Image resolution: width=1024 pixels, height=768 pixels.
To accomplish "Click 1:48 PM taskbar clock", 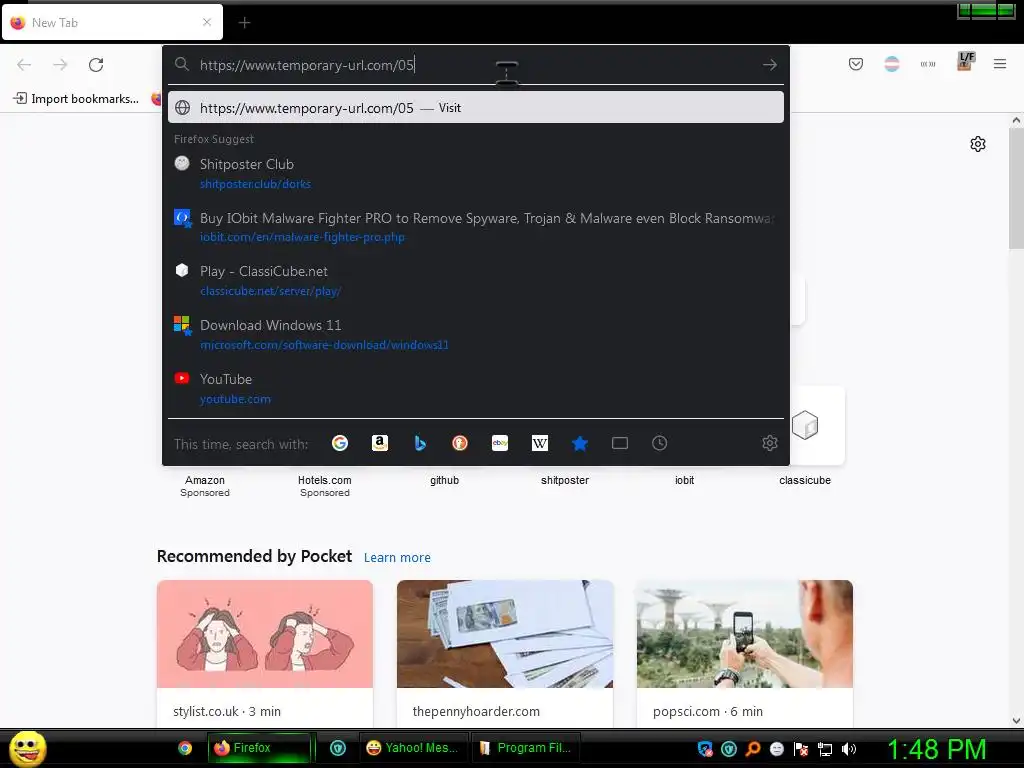I will [x=936, y=749].
